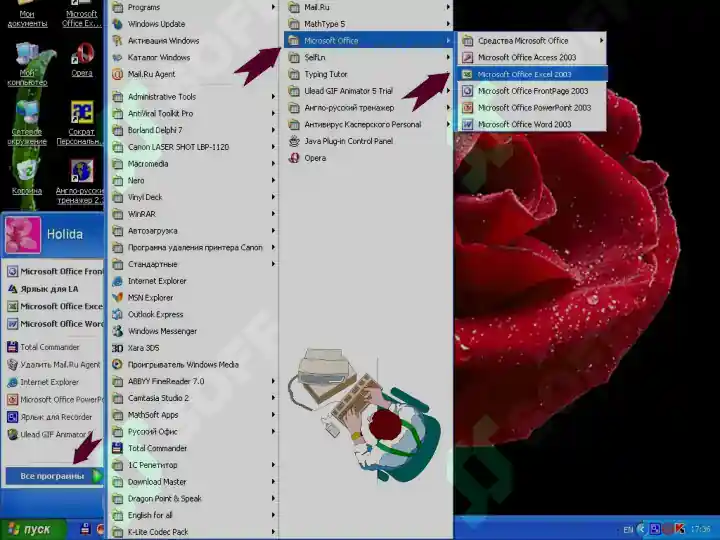Image resolution: width=720 pixels, height=540 pixels.
Task: Open Каталог Windows entry
Action: (x=194, y=57)
